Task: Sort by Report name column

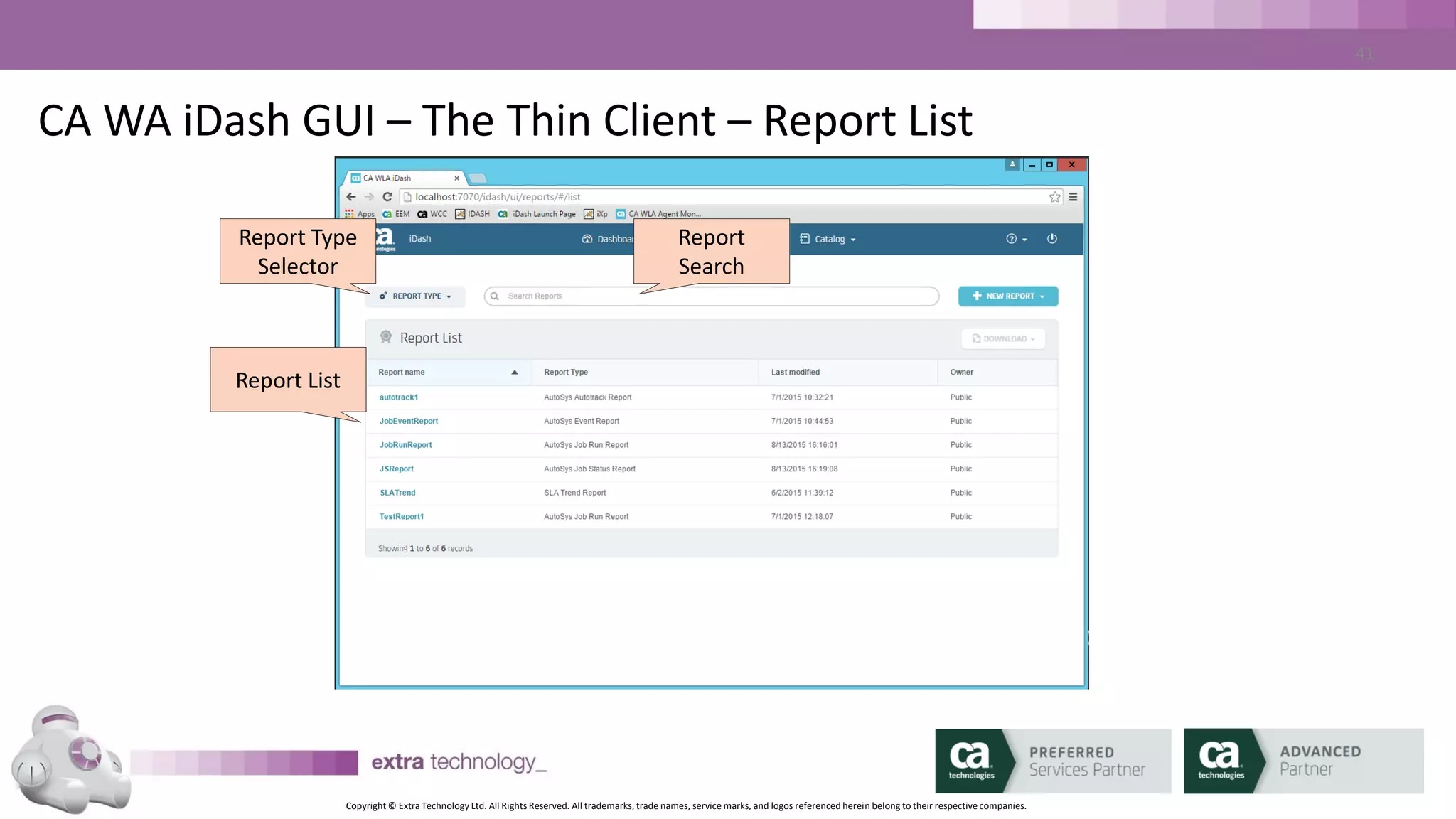Action: (402, 373)
